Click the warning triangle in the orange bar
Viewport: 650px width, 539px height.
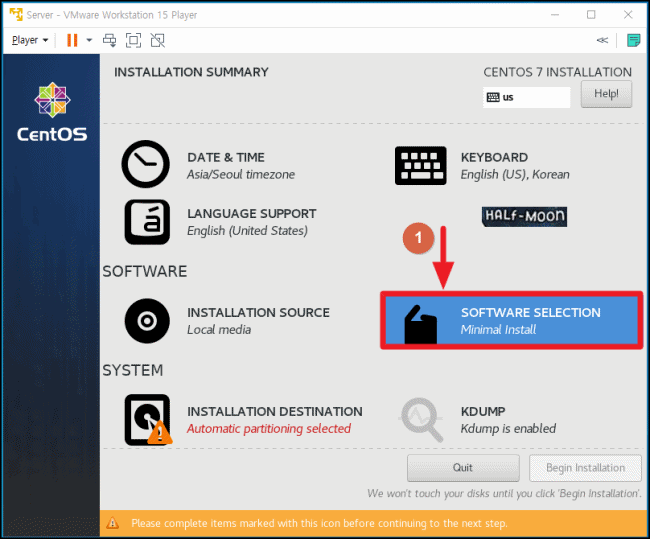tap(112, 523)
